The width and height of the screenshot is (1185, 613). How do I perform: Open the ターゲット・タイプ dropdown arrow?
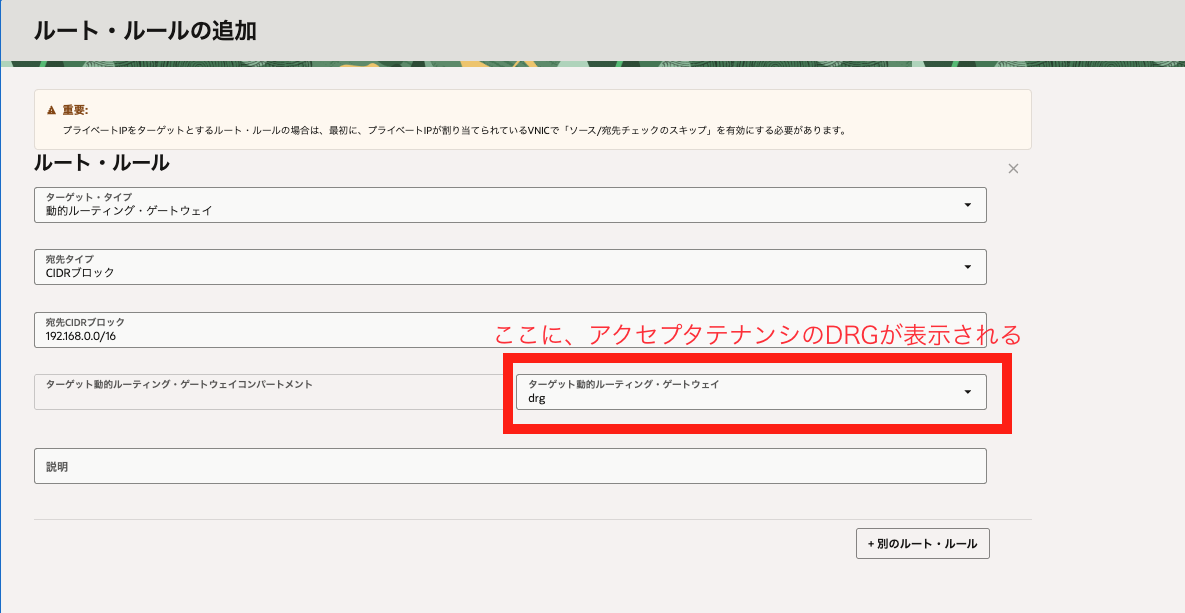point(967,205)
